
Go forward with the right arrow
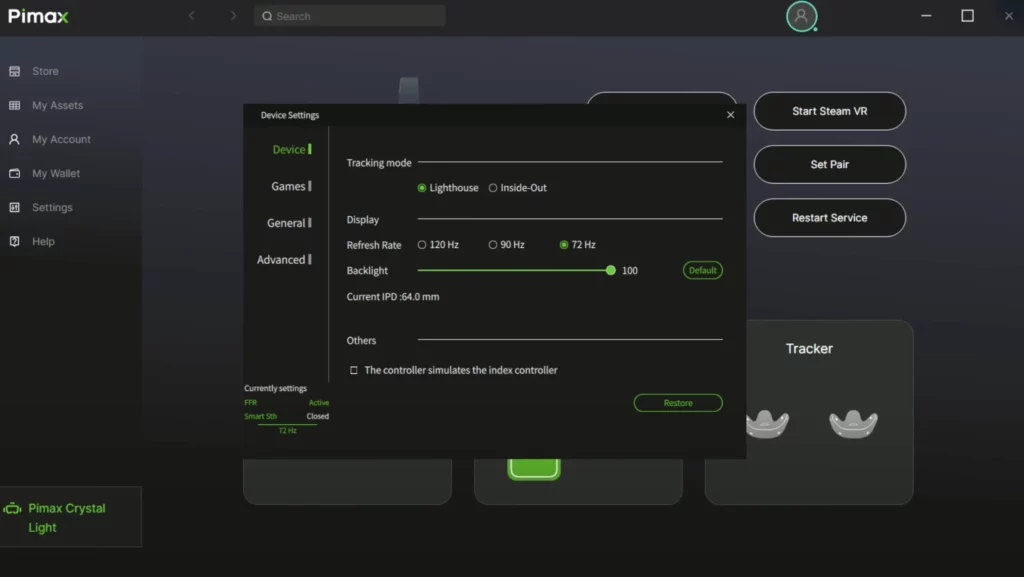click(233, 16)
